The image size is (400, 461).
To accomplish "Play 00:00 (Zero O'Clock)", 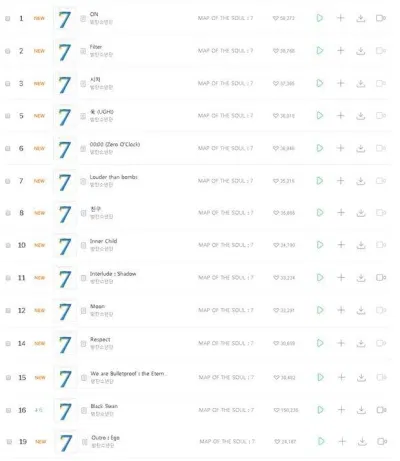I will coord(320,148).
